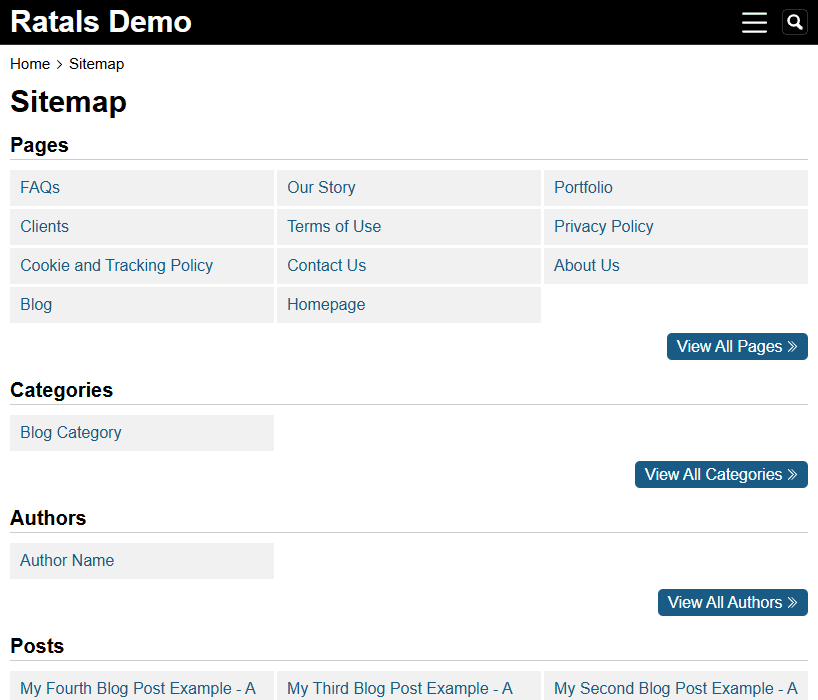Open the Blog page link
The height and width of the screenshot is (700, 818).
point(142,305)
